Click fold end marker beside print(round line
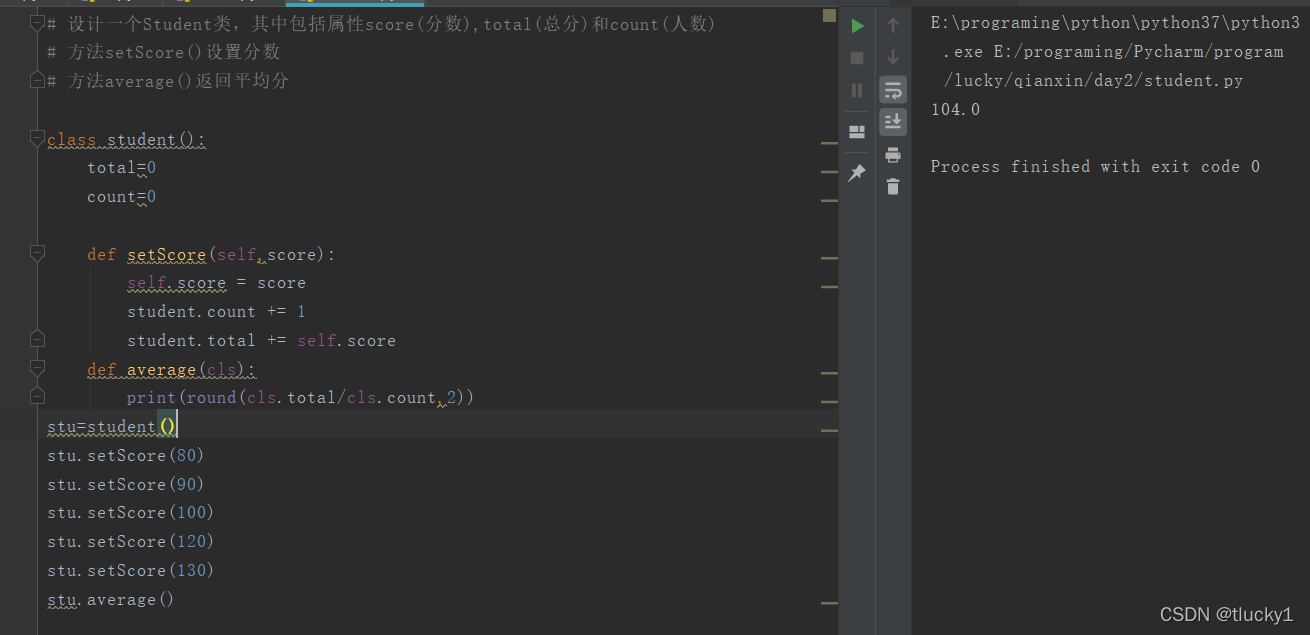The height and width of the screenshot is (635, 1310). [37, 397]
